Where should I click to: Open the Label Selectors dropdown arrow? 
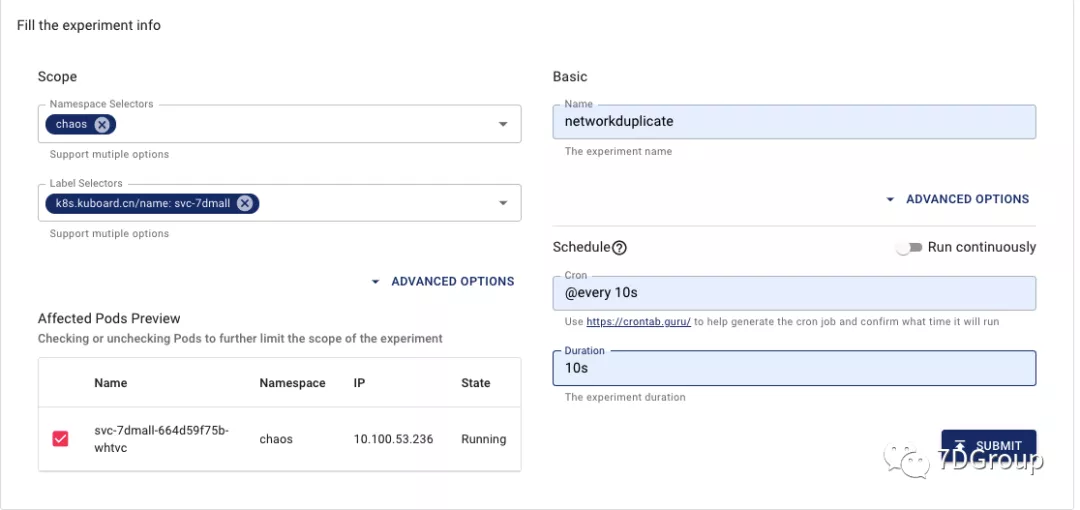[x=503, y=204]
